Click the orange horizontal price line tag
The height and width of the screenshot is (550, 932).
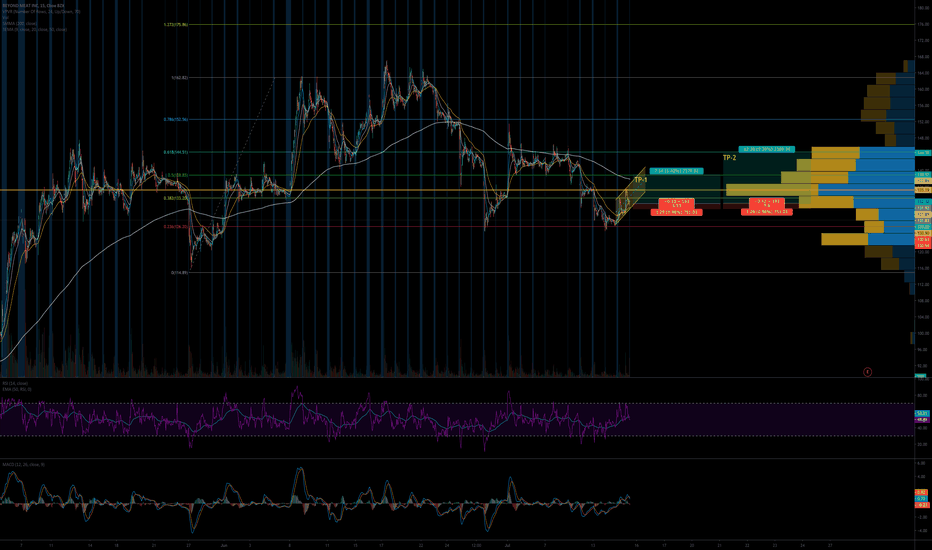[922, 190]
